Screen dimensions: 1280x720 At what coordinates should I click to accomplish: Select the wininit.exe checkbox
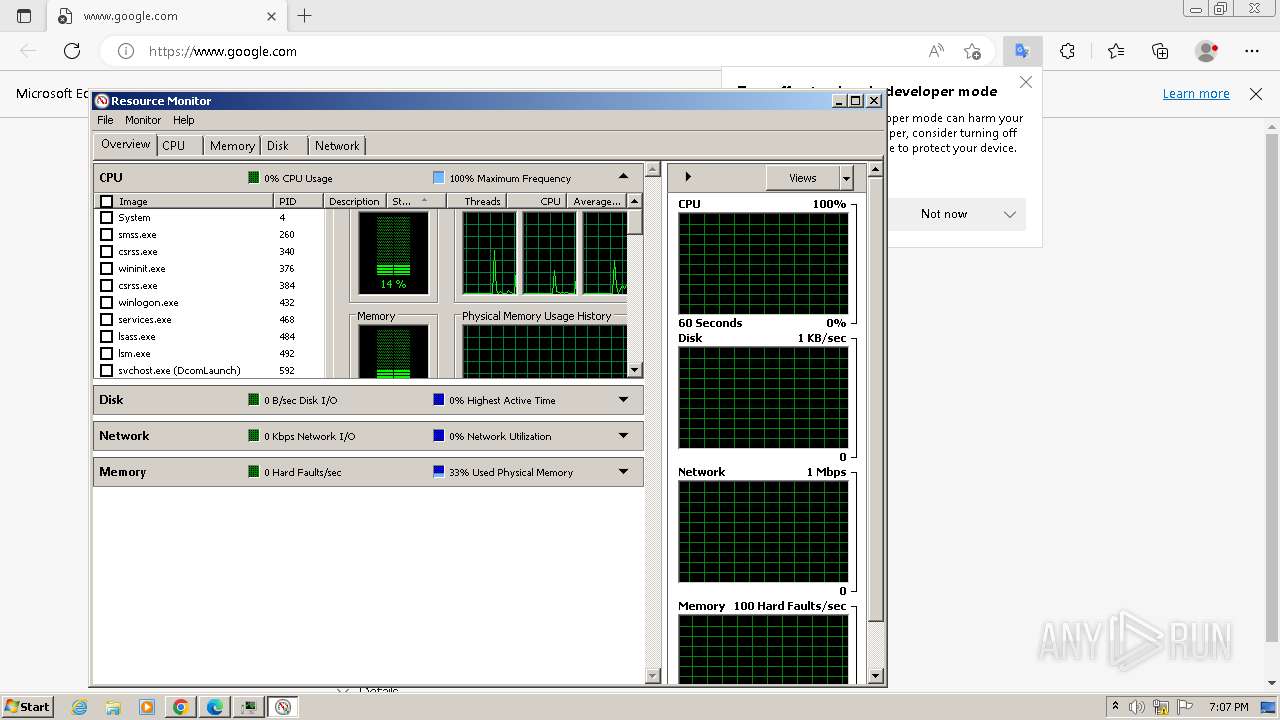107,269
